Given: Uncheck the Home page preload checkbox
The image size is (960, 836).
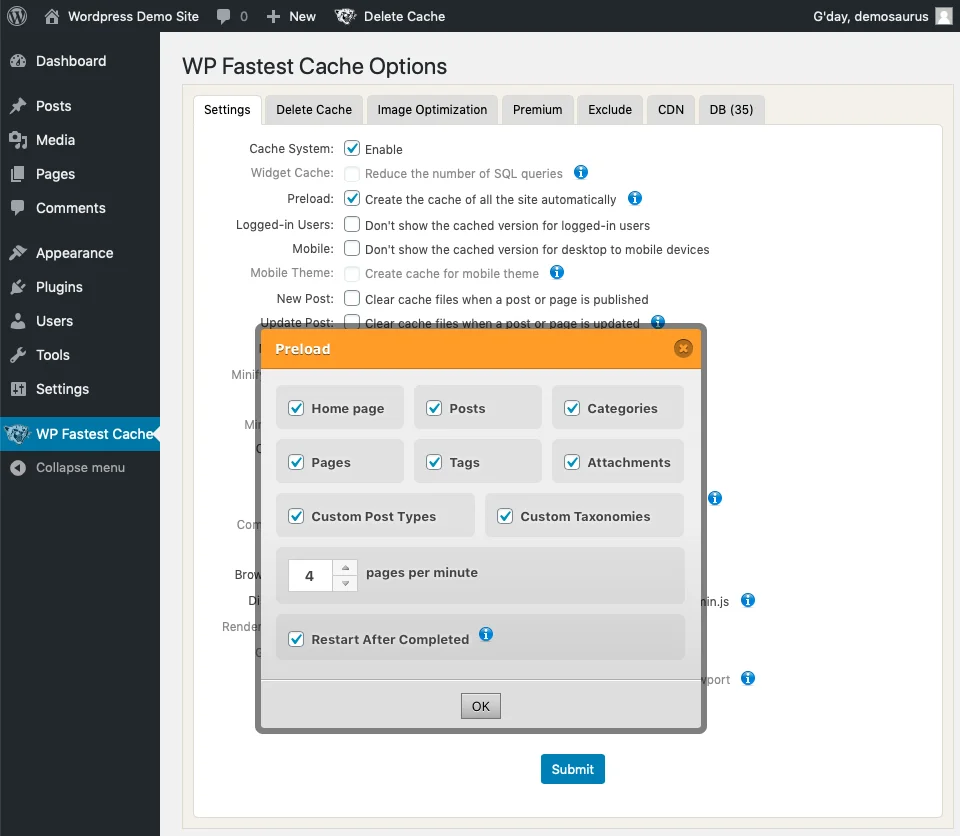Looking at the screenshot, I should pos(296,408).
